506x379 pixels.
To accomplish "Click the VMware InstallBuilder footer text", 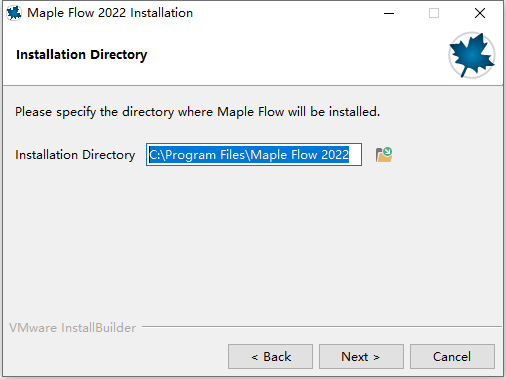I will [72, 328].
